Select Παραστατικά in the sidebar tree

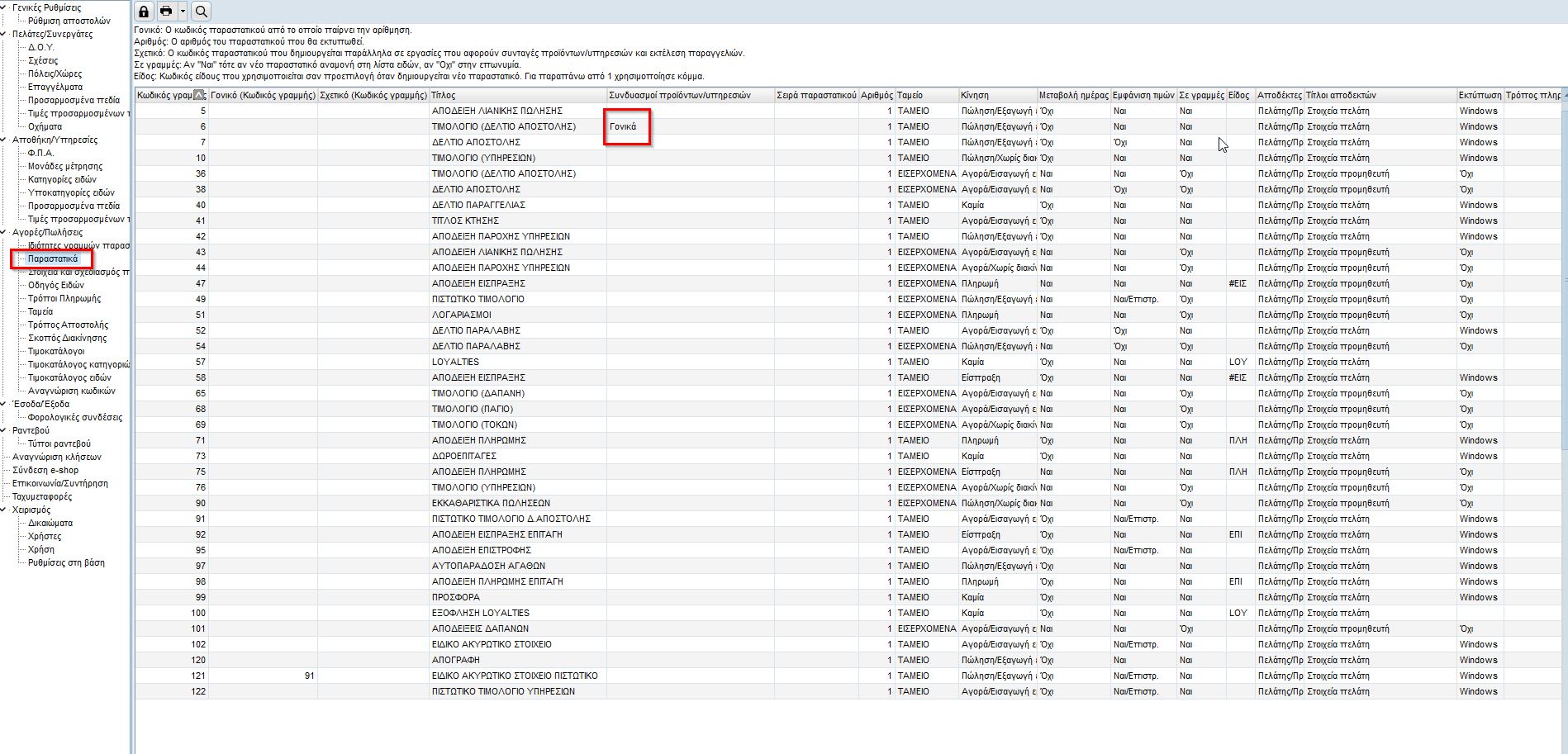click(x=53, y=258)
